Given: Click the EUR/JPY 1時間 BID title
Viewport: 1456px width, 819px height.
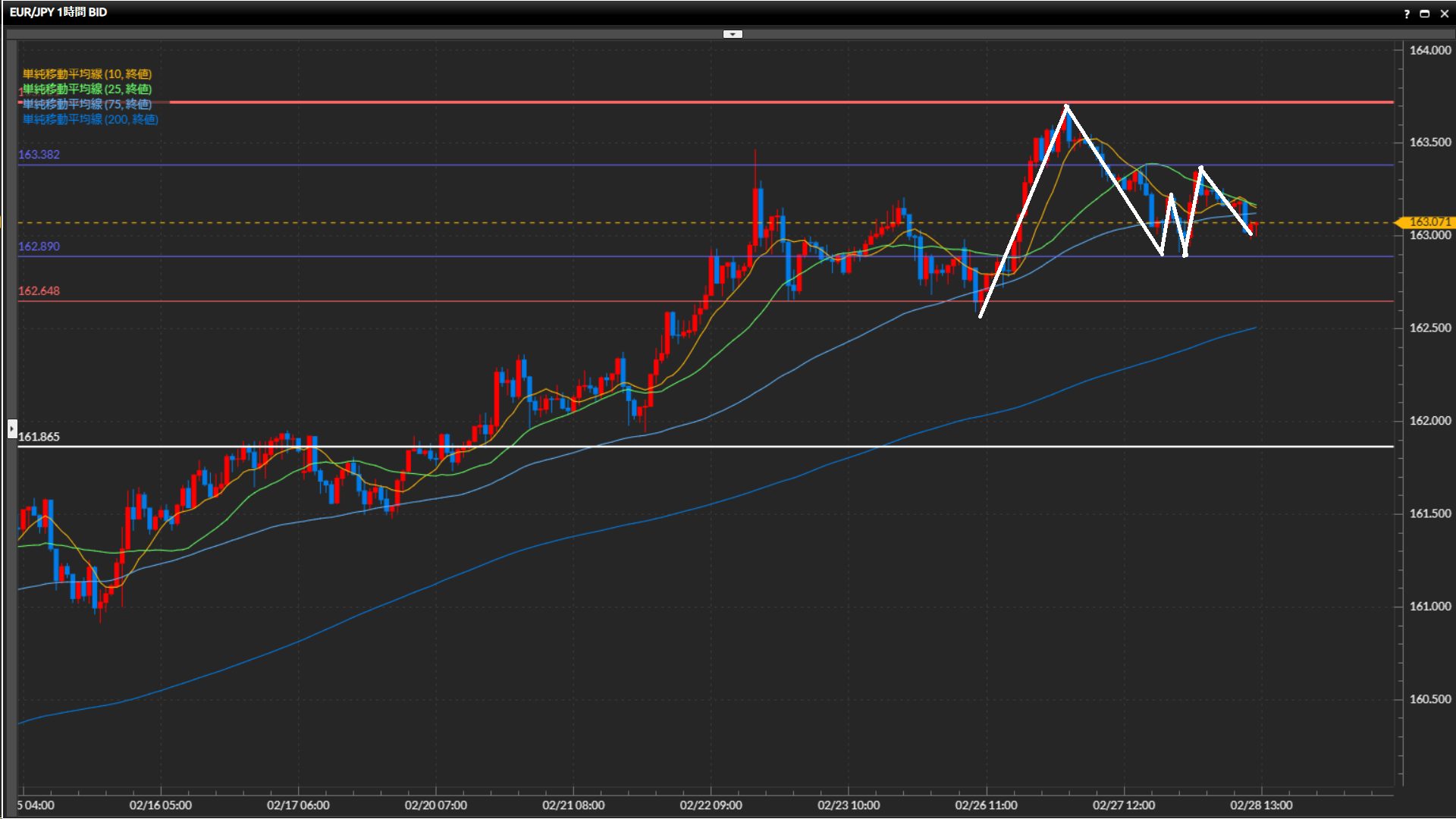Looking at the screenshot, I should [58, 12].
